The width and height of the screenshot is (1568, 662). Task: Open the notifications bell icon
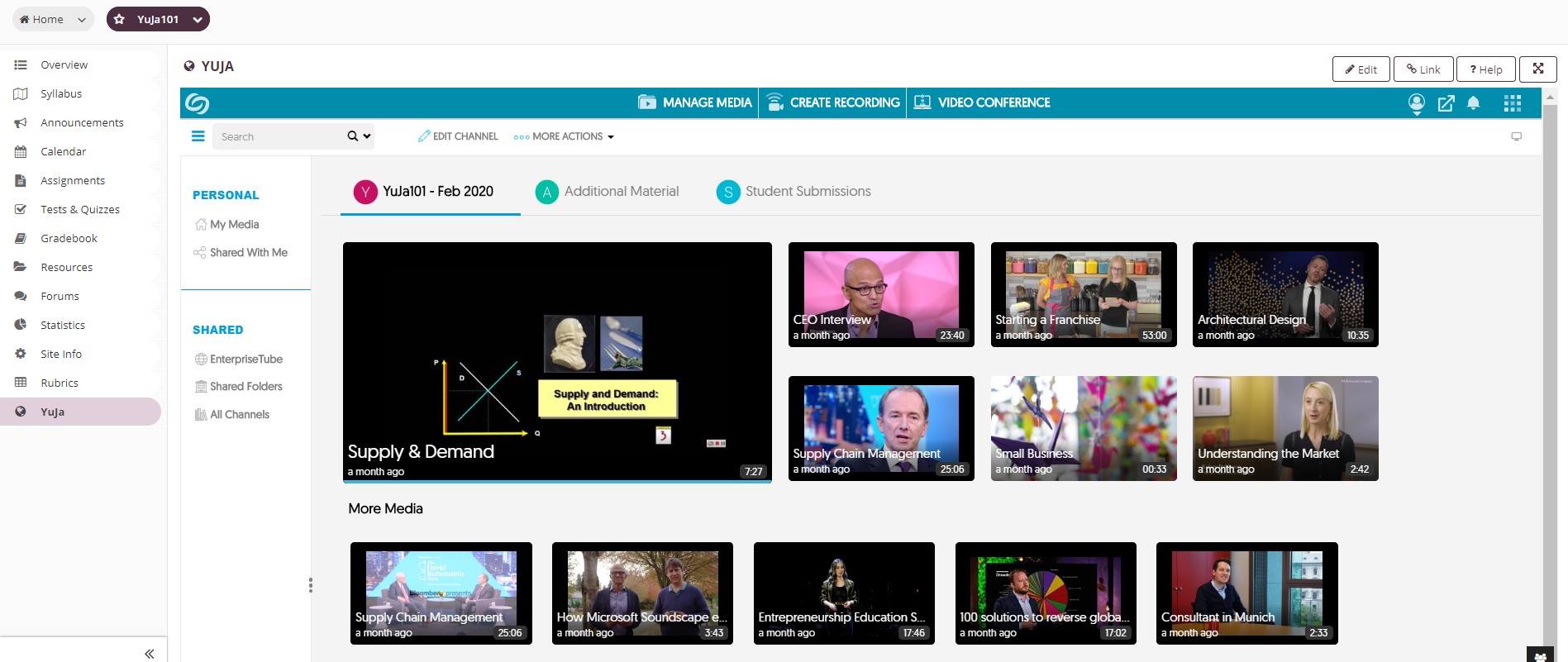pyautogui.click(x=1473, y=103)
